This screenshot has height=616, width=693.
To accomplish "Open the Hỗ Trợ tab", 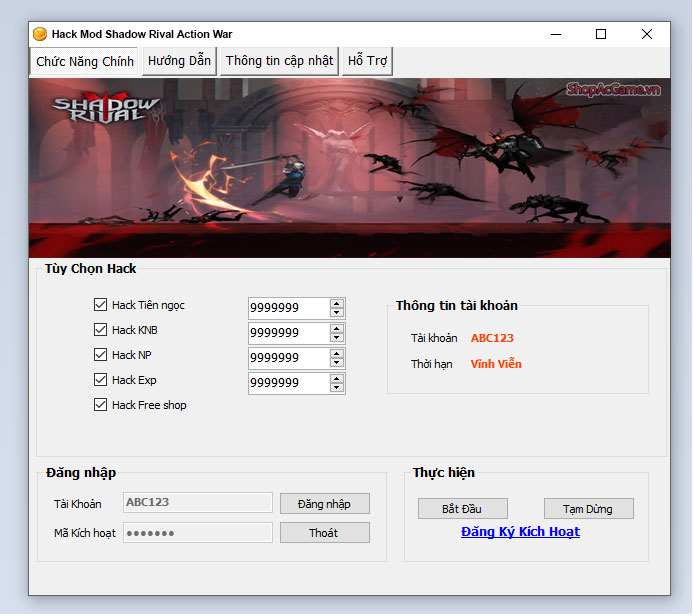I will point(367,61).
